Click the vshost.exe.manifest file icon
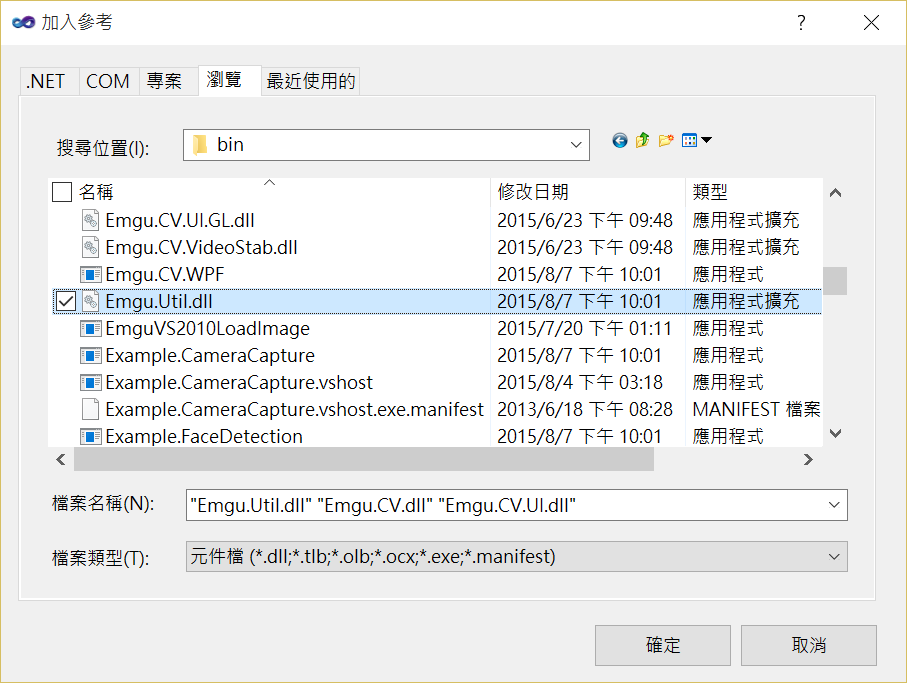 coord(90,409)
